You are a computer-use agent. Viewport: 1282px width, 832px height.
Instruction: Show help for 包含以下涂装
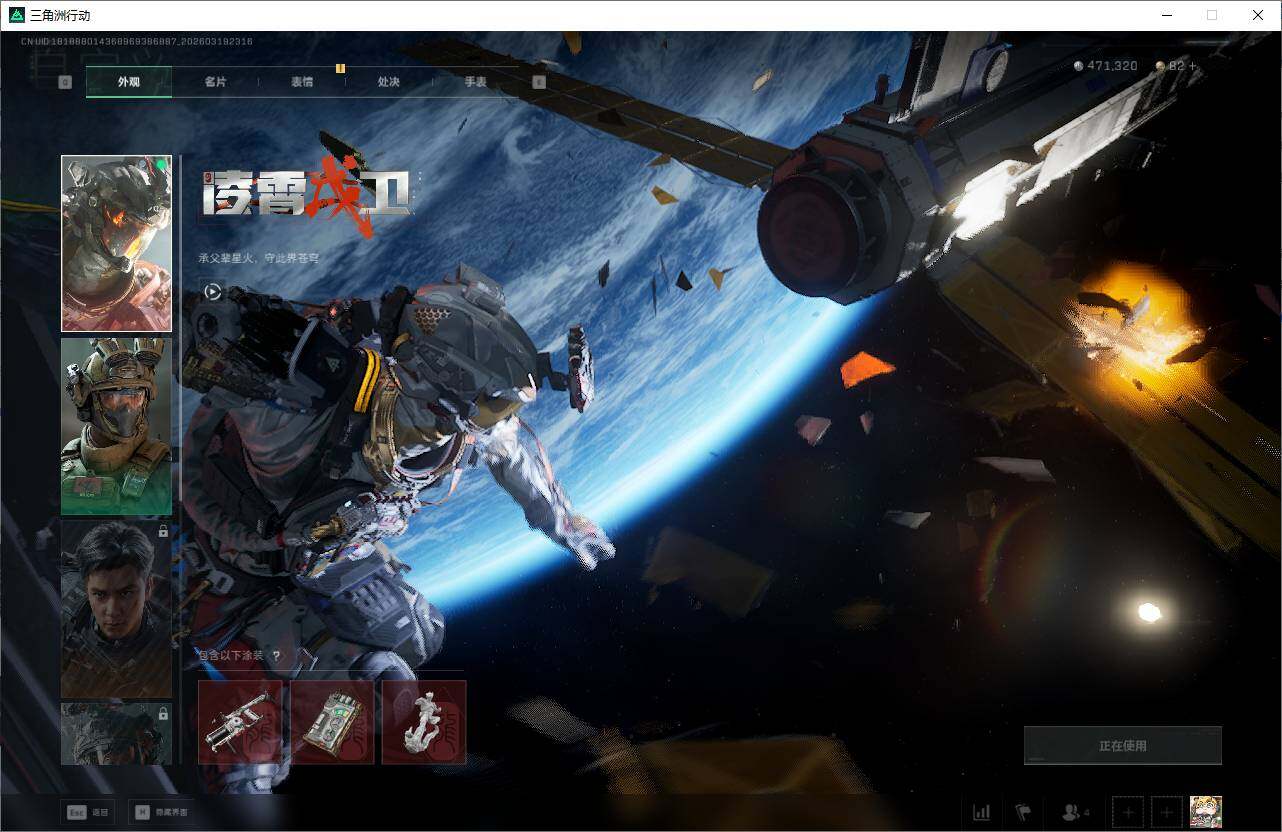pos(276,656)
